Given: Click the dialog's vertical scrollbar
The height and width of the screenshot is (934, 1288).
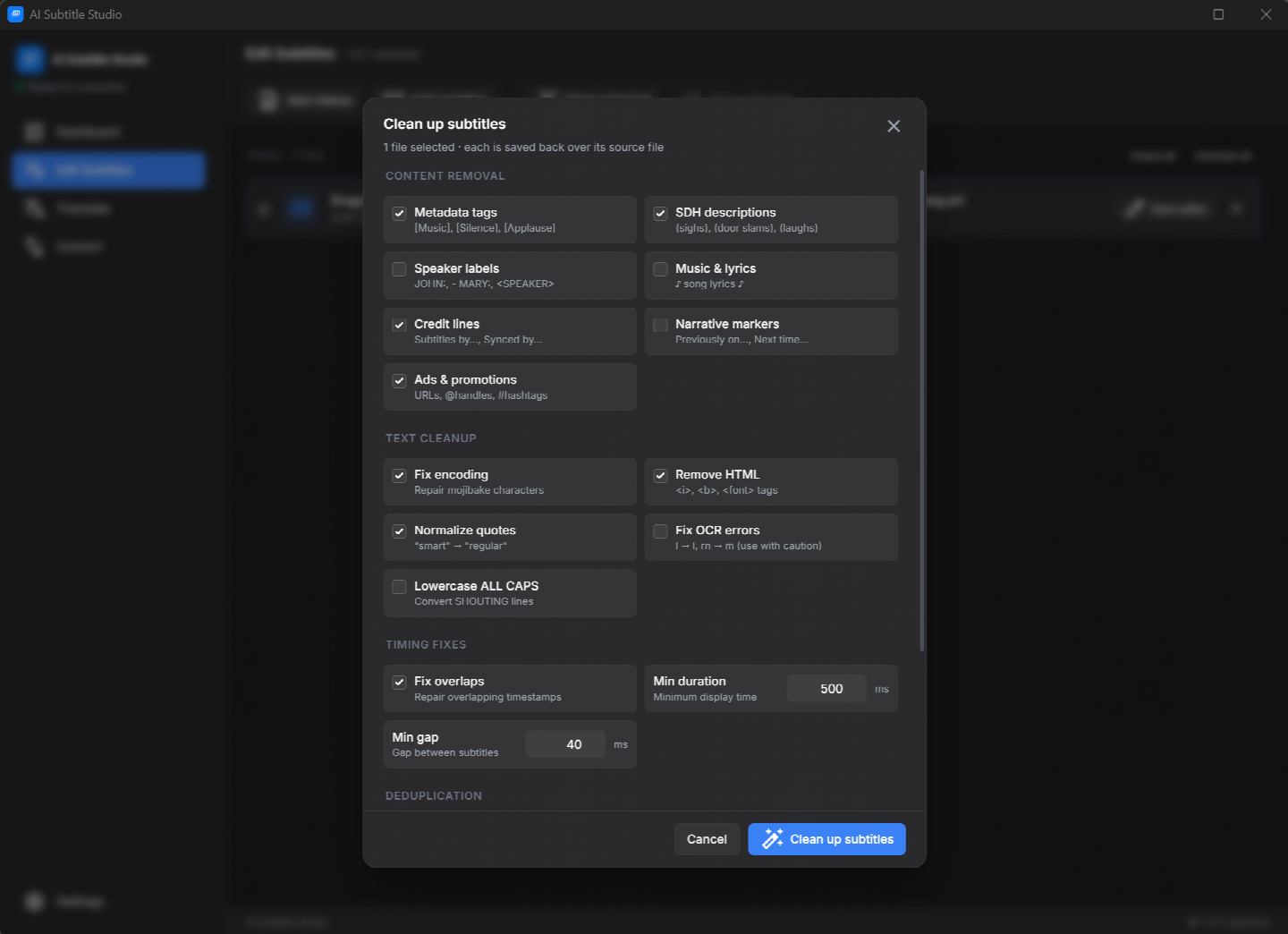Looking at the screenshot, I should (921, 410).
